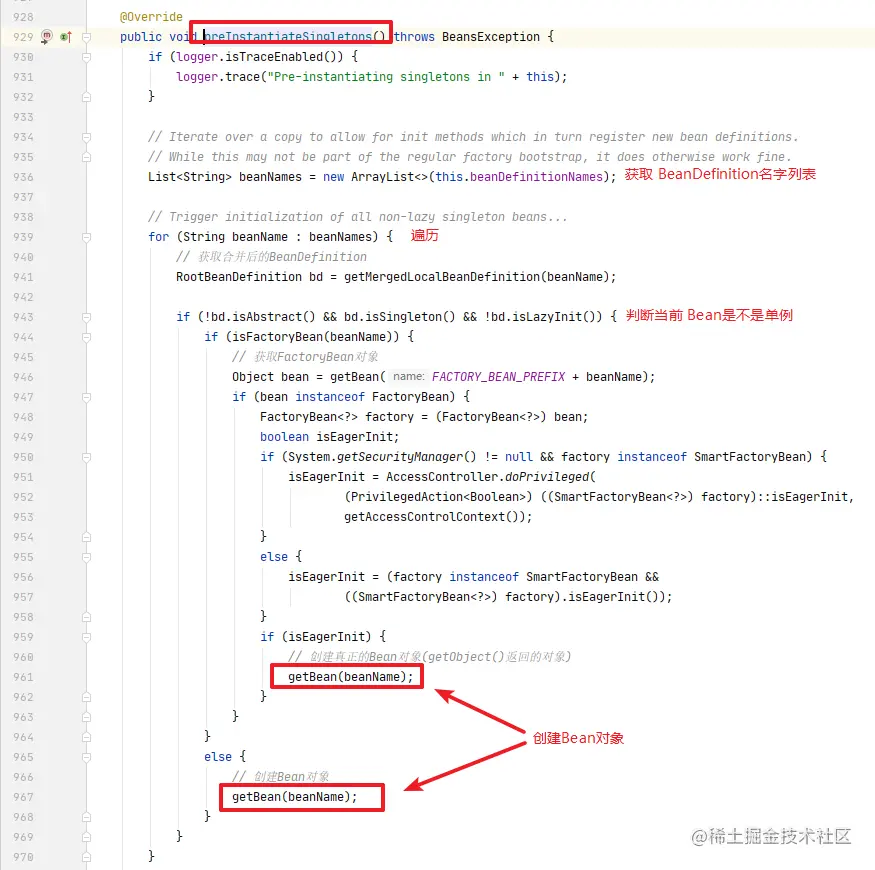Screen dimensions: 875x870
Task: Click boolean isEagerInit declaration on line 949
Action: [329, 437]
